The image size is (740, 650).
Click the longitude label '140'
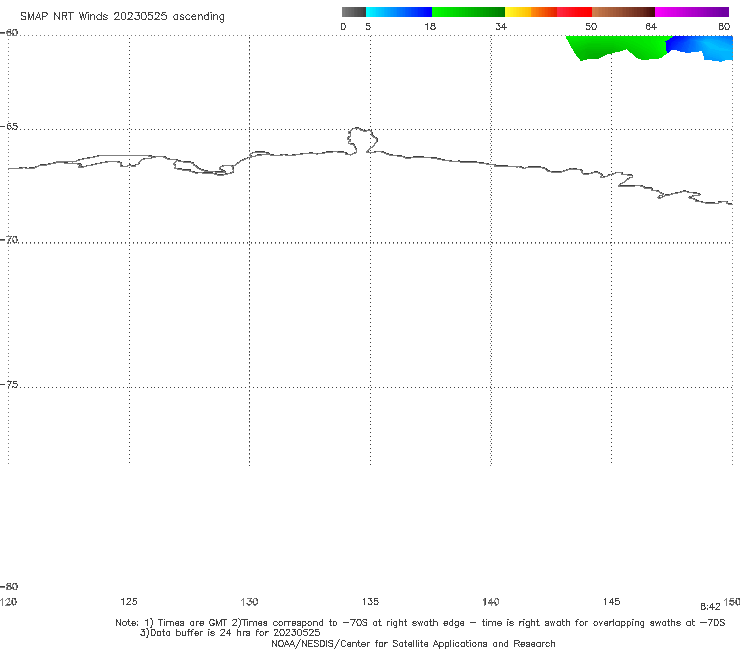(491, 601)
